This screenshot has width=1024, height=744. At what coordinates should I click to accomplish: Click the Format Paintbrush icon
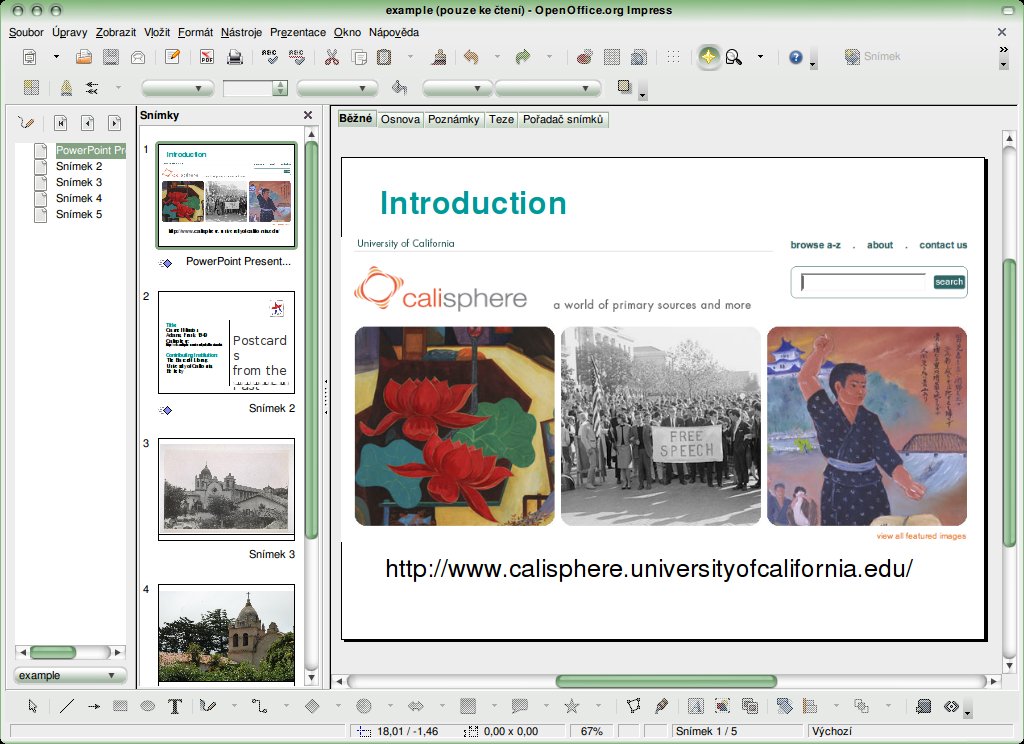(439, 57)
